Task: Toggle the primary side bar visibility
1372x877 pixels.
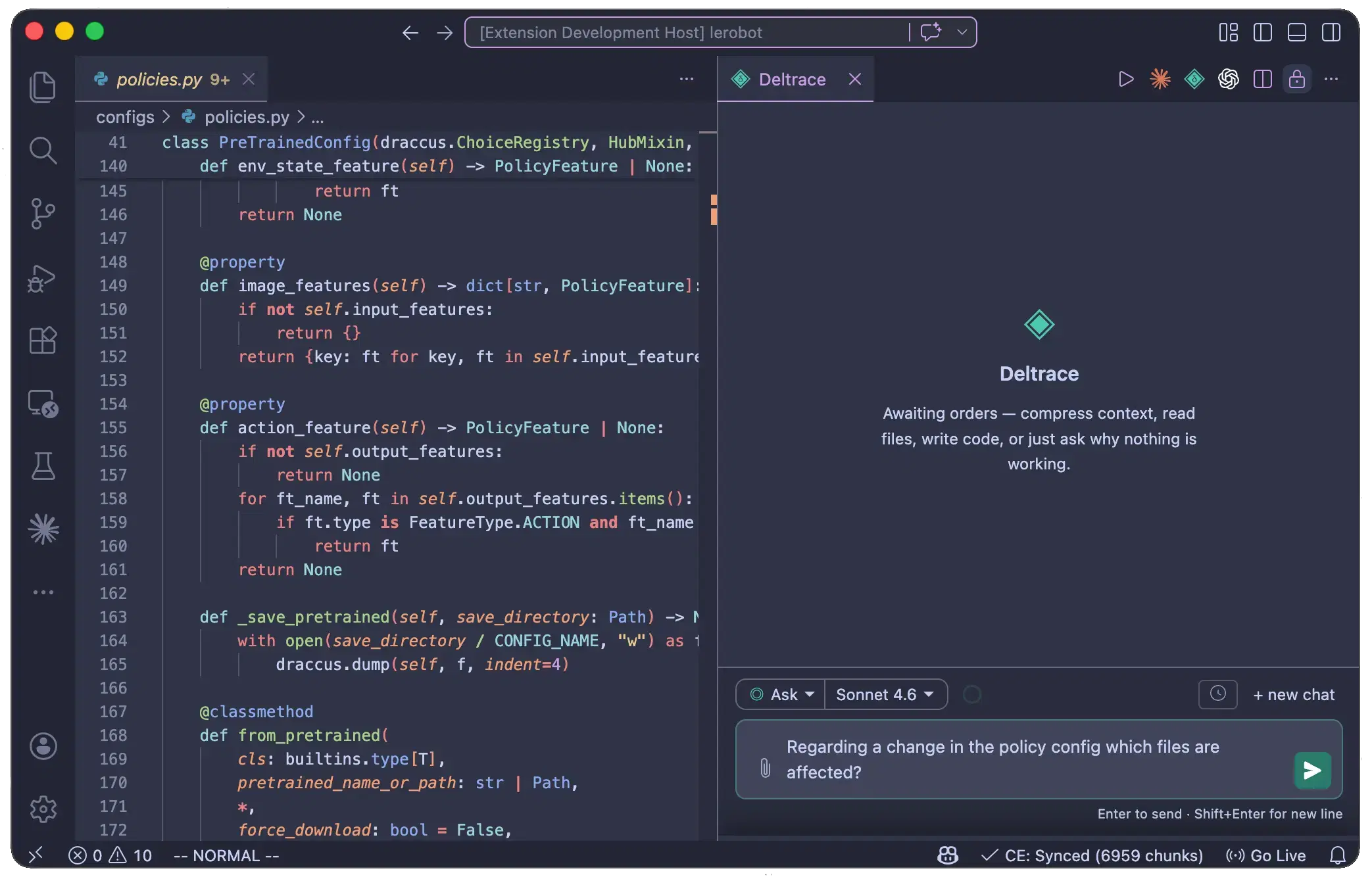Action: (1262, 32)
